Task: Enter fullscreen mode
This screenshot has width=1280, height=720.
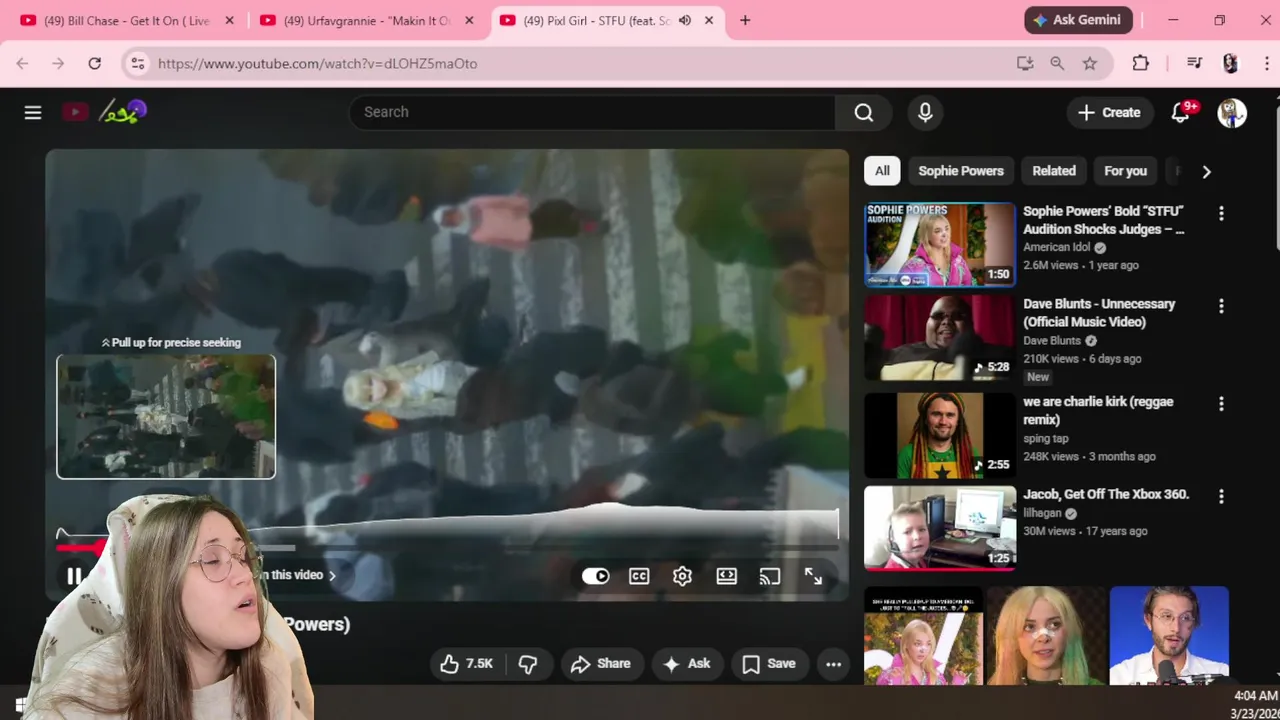Action: (x=813, y=576)
